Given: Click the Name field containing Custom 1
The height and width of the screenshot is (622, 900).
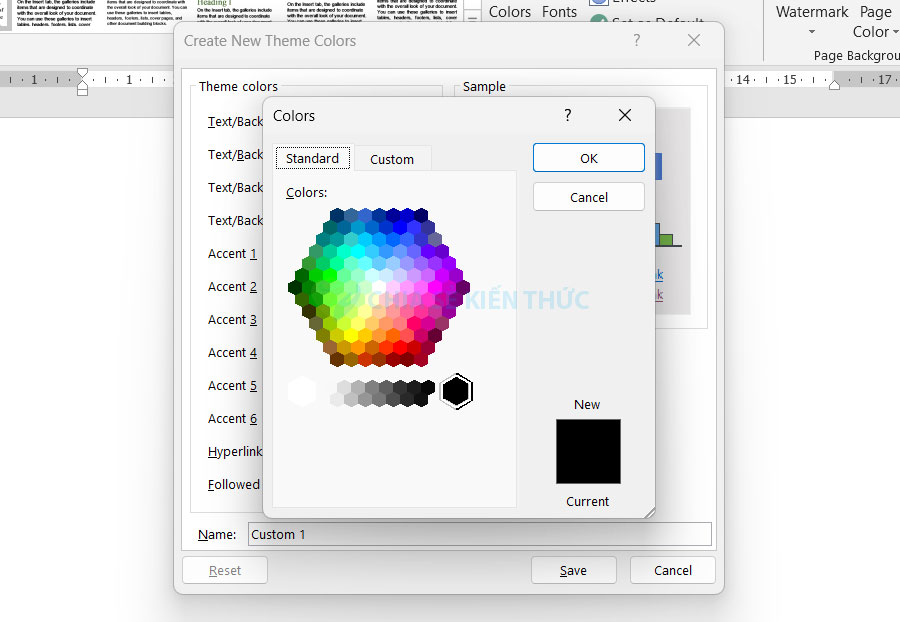Looking at the screenshot, I should click(x=479, y=534).
